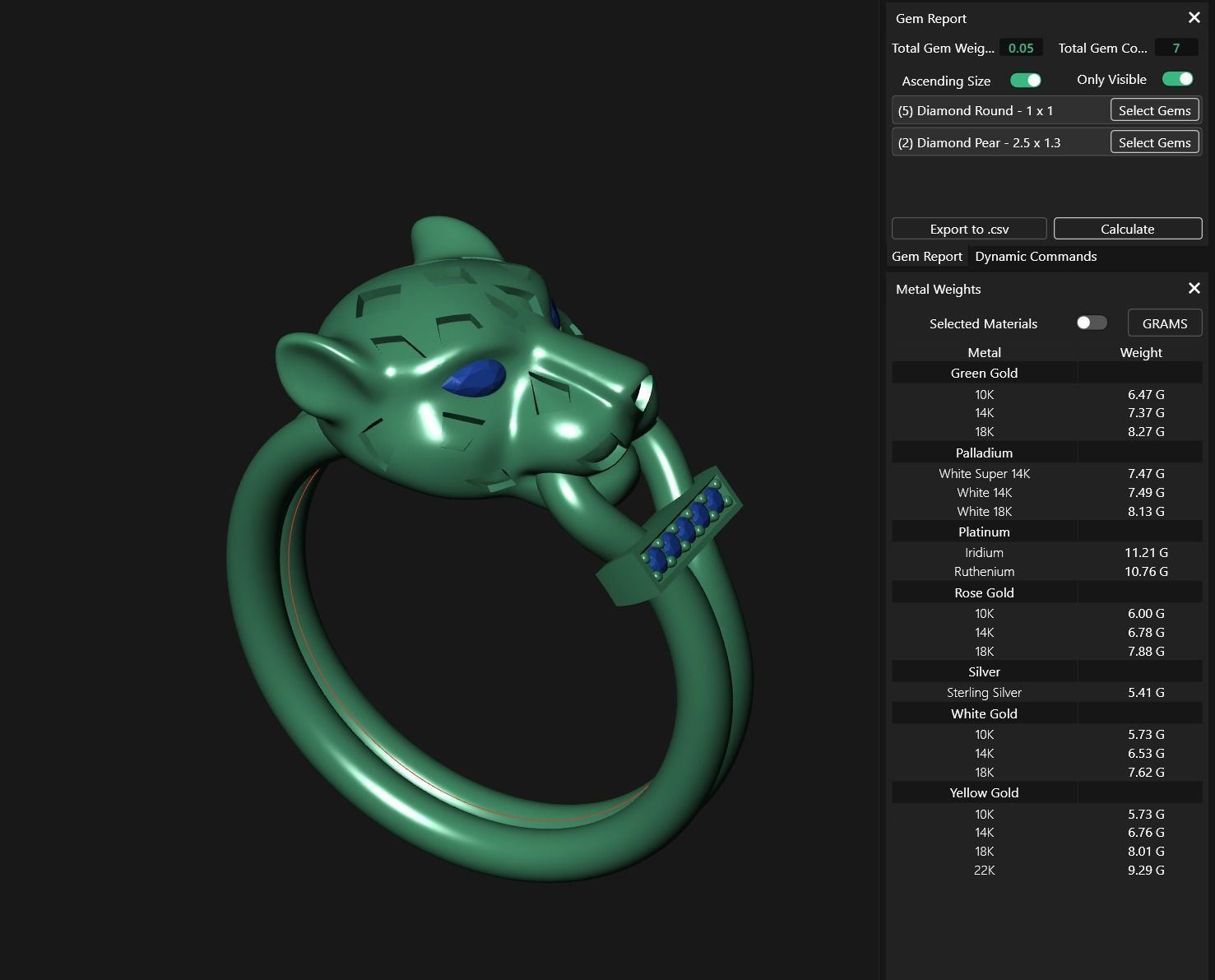Select the White Gold 14K weight 6.53 G
1215x980 pixels.
point(1146,753)
